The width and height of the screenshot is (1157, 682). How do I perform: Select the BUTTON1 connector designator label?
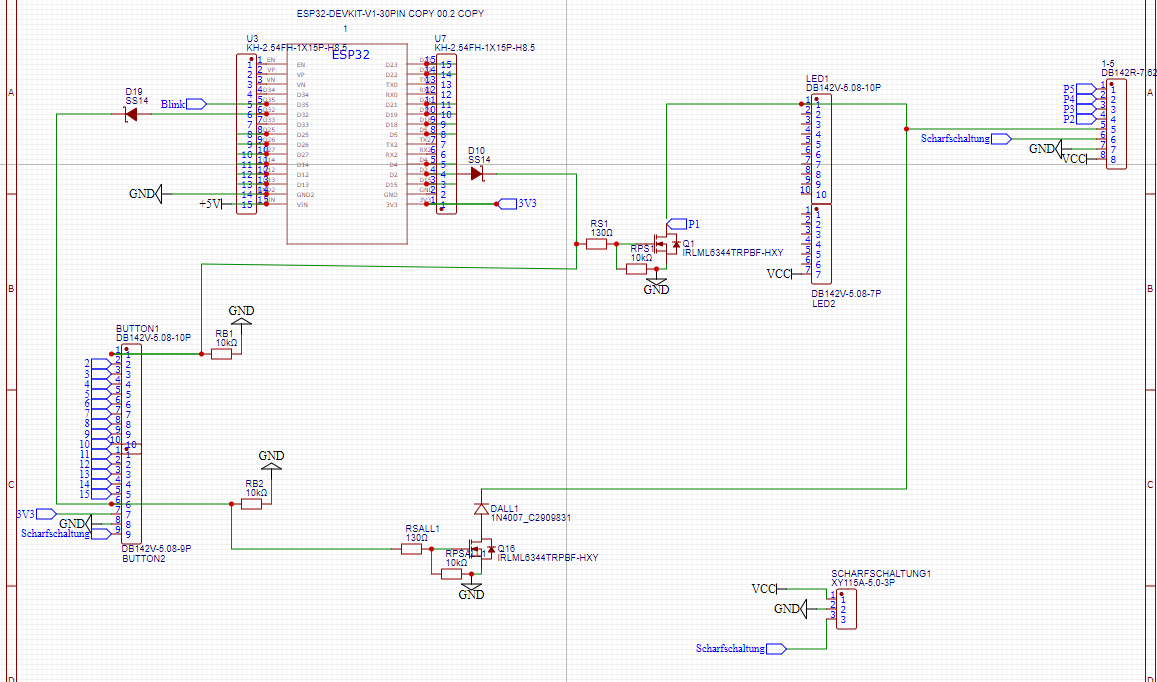(138, 328)
